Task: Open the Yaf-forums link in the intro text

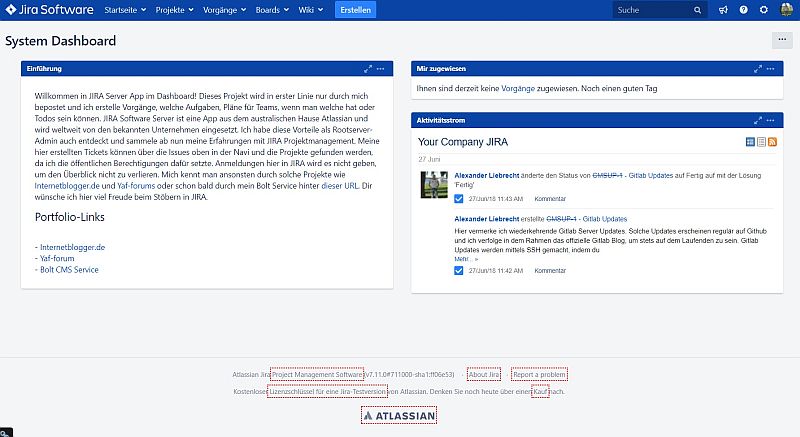Action: coord(136,186)
